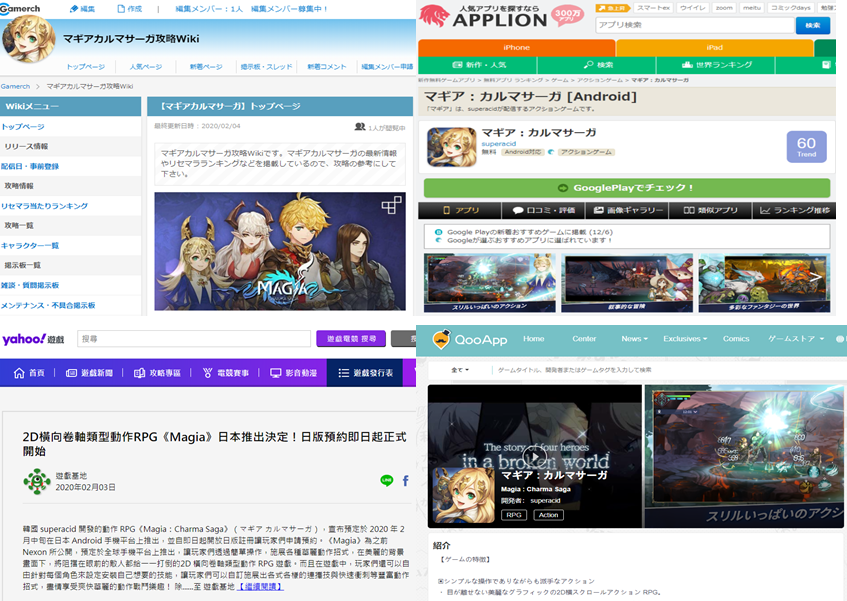Click the Action tag on QooApp
The image size is (847, 601).
[548, 515]
